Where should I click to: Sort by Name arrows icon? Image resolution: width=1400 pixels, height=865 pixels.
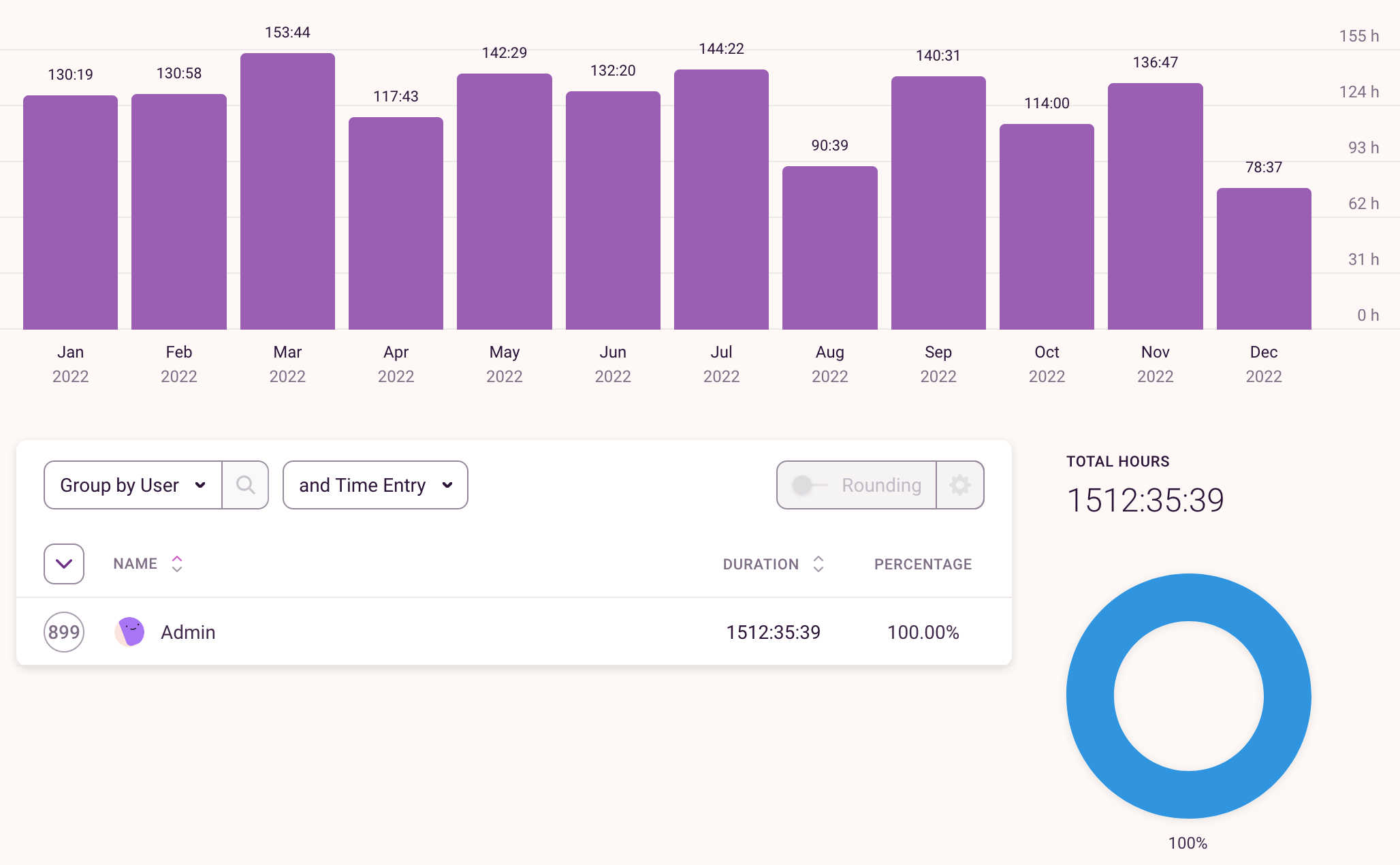point(177,564)
